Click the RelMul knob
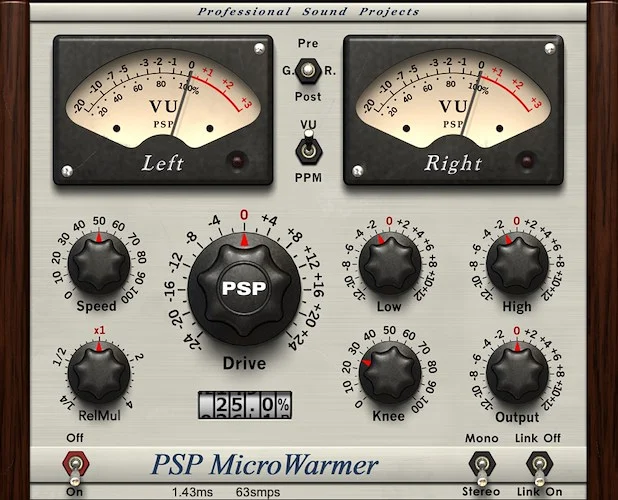This screenshot has height=500, width=618. point(99,372)
